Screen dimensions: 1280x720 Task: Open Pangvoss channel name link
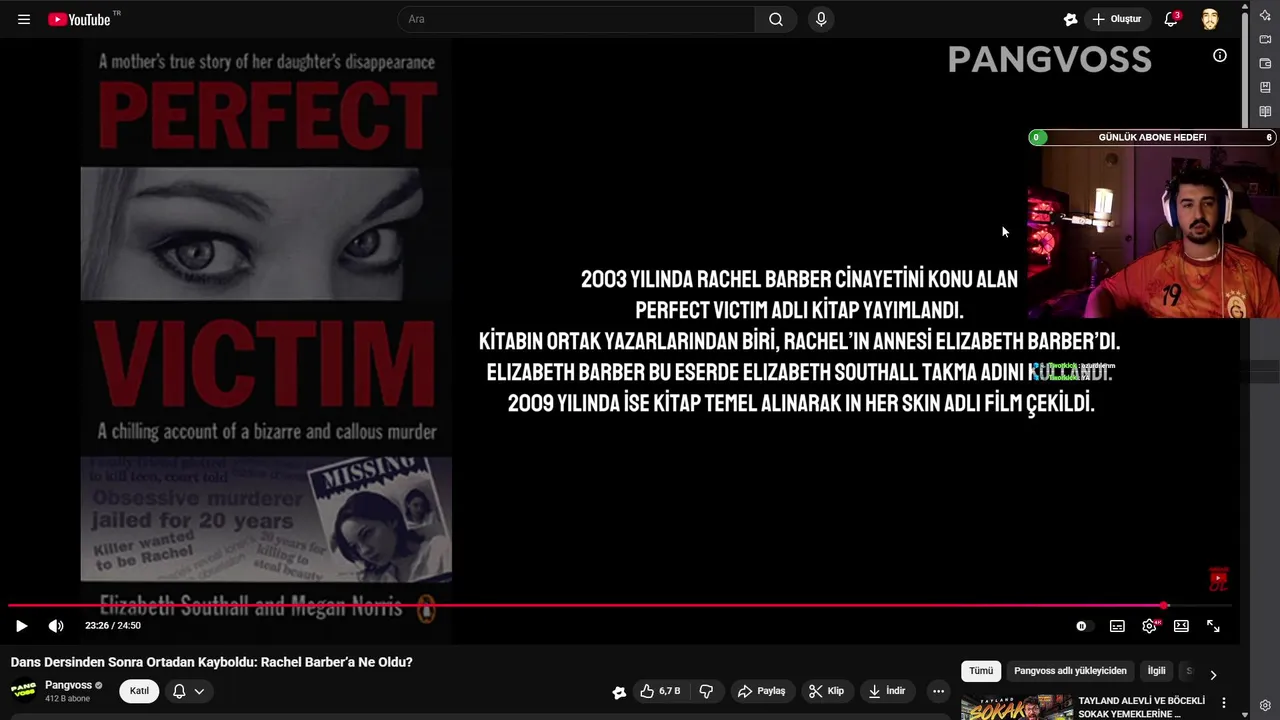[x=68, y=685]
